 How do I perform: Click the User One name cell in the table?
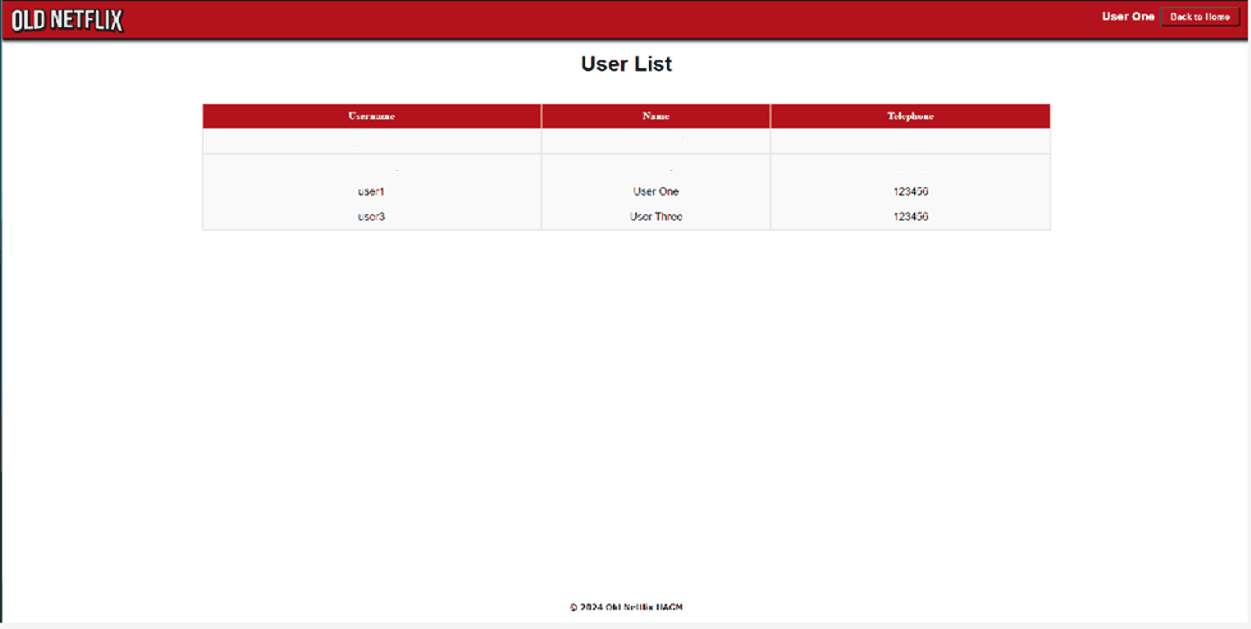[656, 191]
